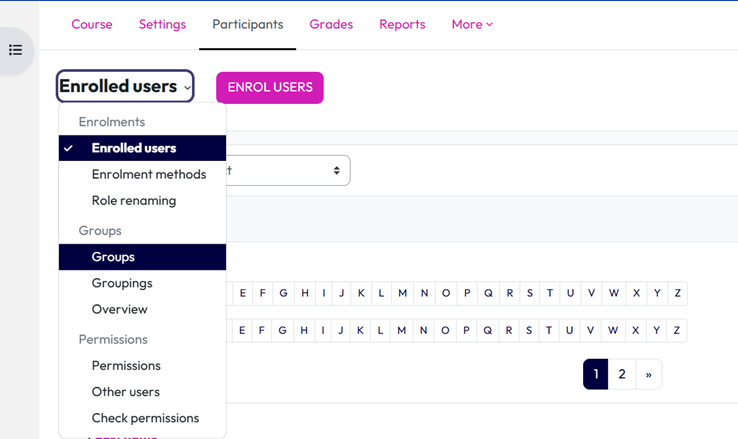Choose the Permissions menu item
Viewport: 738px width, 439px height.
(x=142, y=366)
